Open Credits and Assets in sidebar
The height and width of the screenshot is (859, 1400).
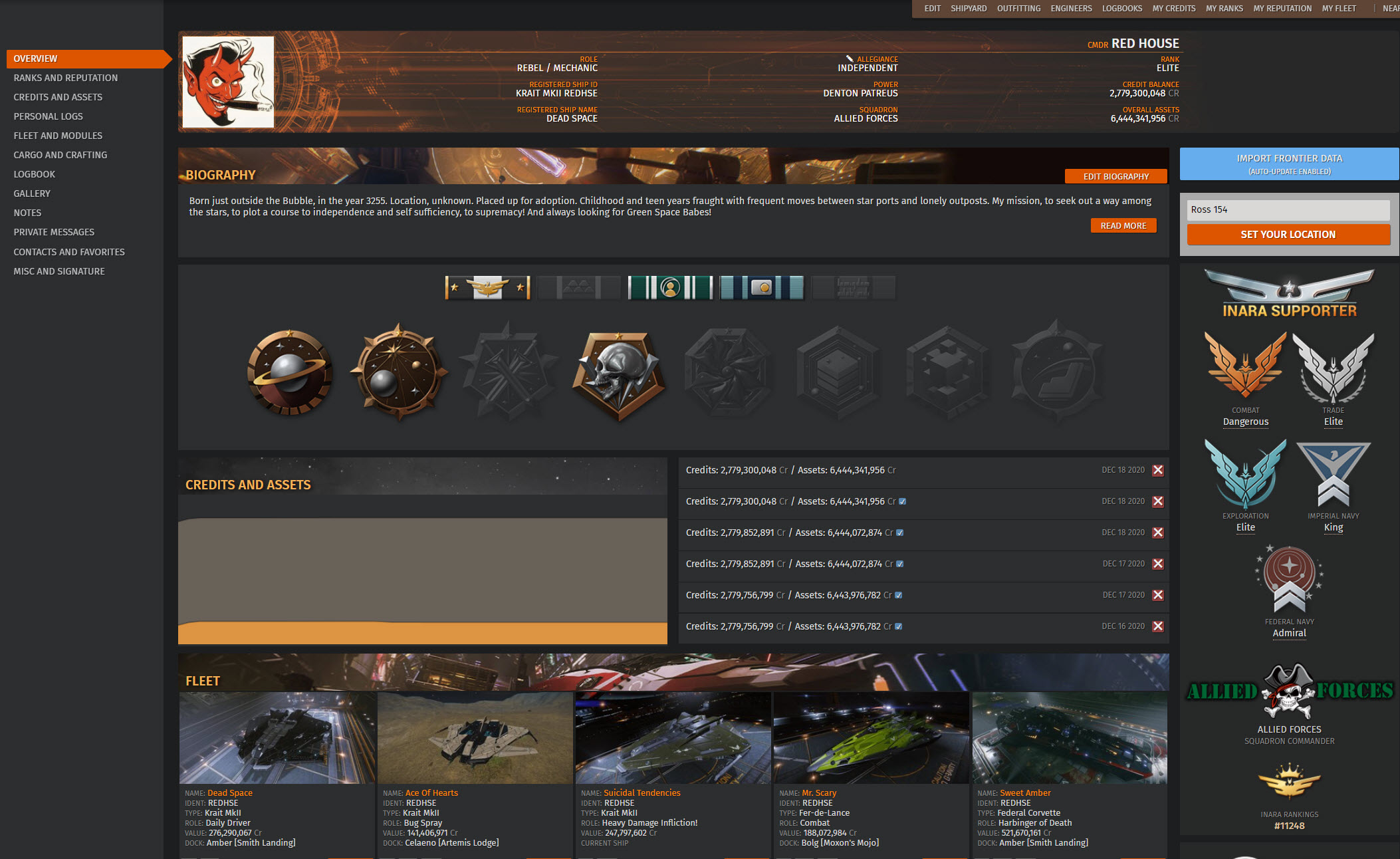[58, 97]
